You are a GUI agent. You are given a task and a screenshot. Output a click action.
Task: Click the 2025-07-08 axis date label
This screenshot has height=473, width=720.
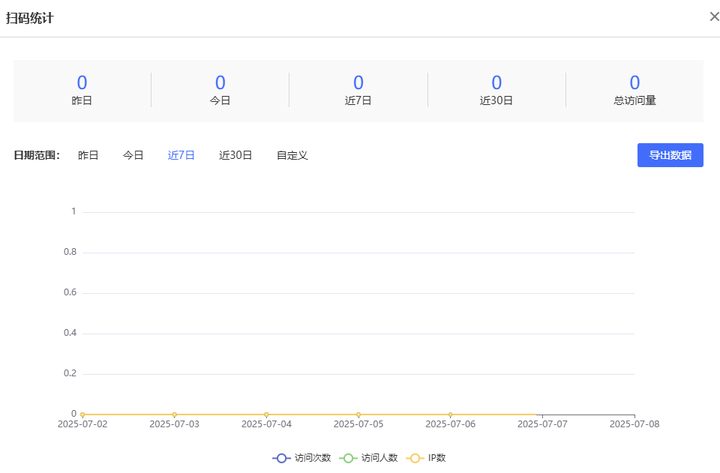click(634, 424)
